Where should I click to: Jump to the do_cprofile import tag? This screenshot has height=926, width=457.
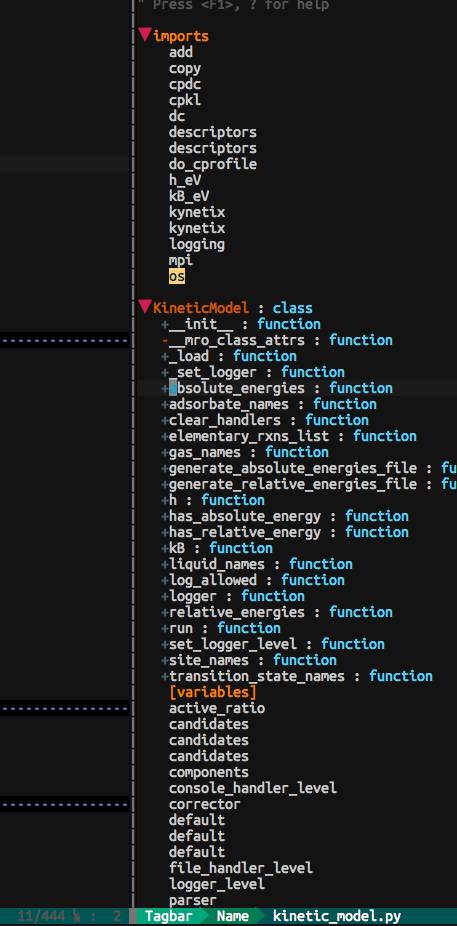point(213,164)
